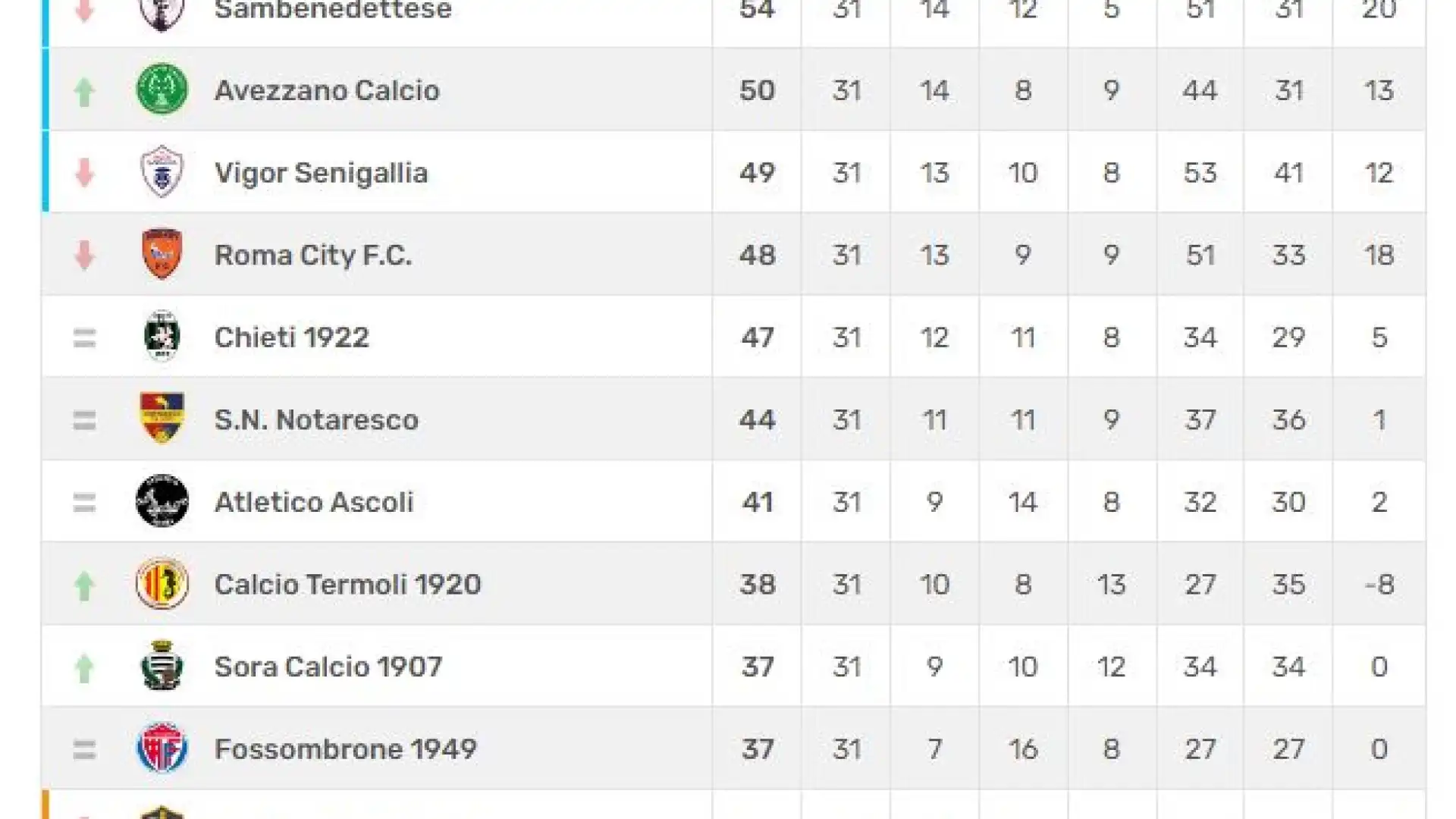The image size is (1456, 819).
Task: Click the black Atletico Ascoli round logo
Action: pyautogui.click(x=162, y=500)
